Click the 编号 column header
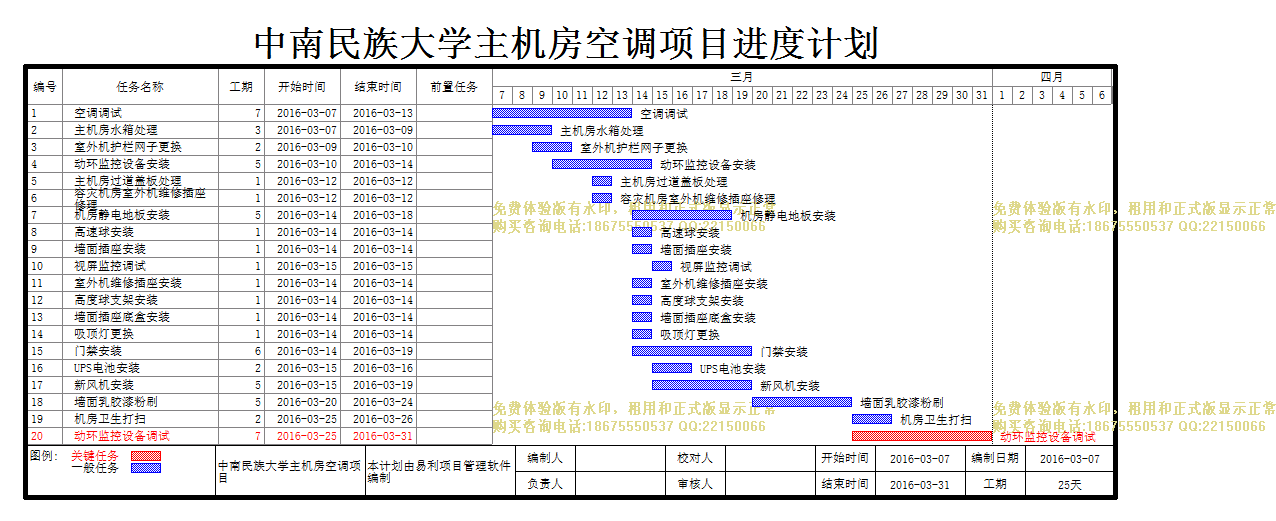Screen dimensions: 1276x521 [x=45, y=87]
